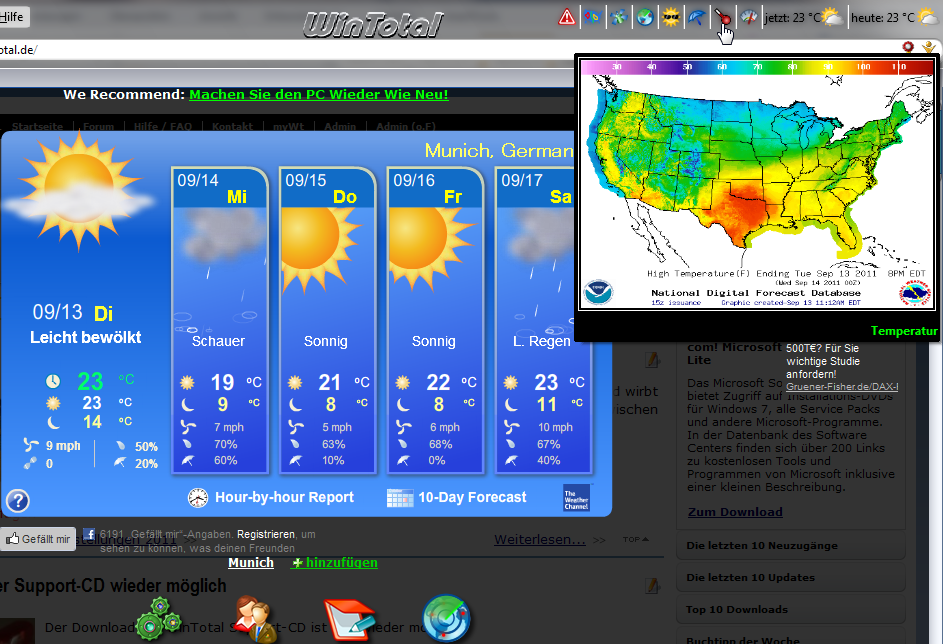Click the US high temperature map image
The width and height of the screenshot is (943, 644).
click(757, 184)
